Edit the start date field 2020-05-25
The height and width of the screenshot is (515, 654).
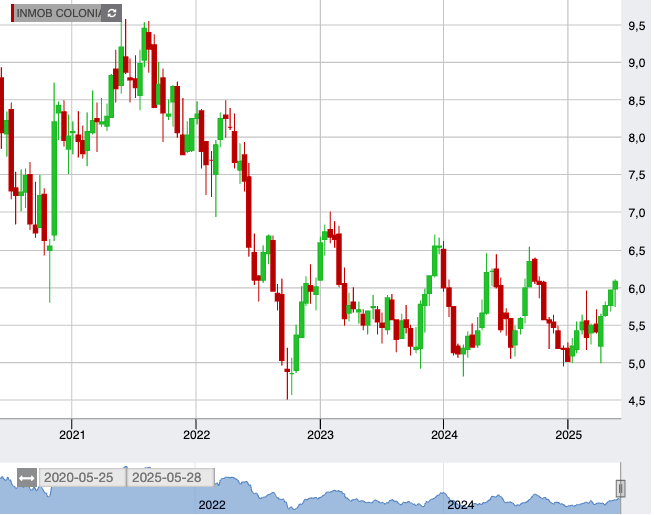pos(82,477)
